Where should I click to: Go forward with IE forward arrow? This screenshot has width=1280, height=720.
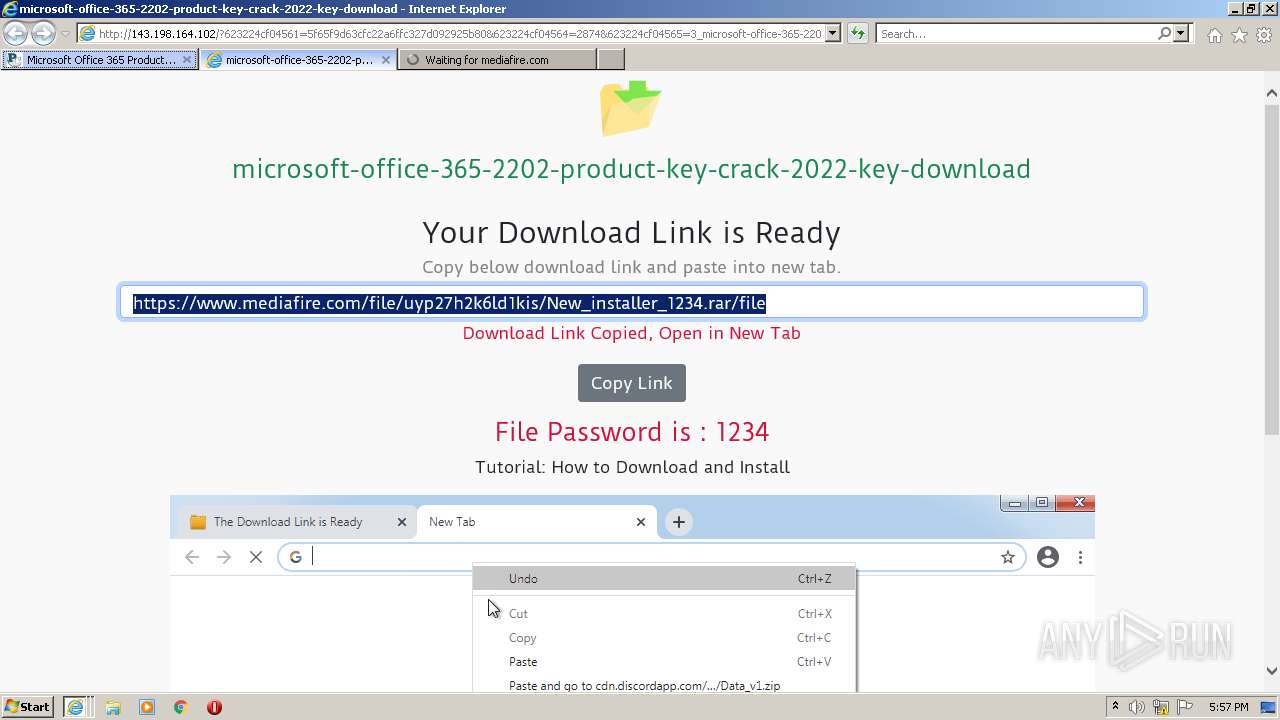click(43, 33)
